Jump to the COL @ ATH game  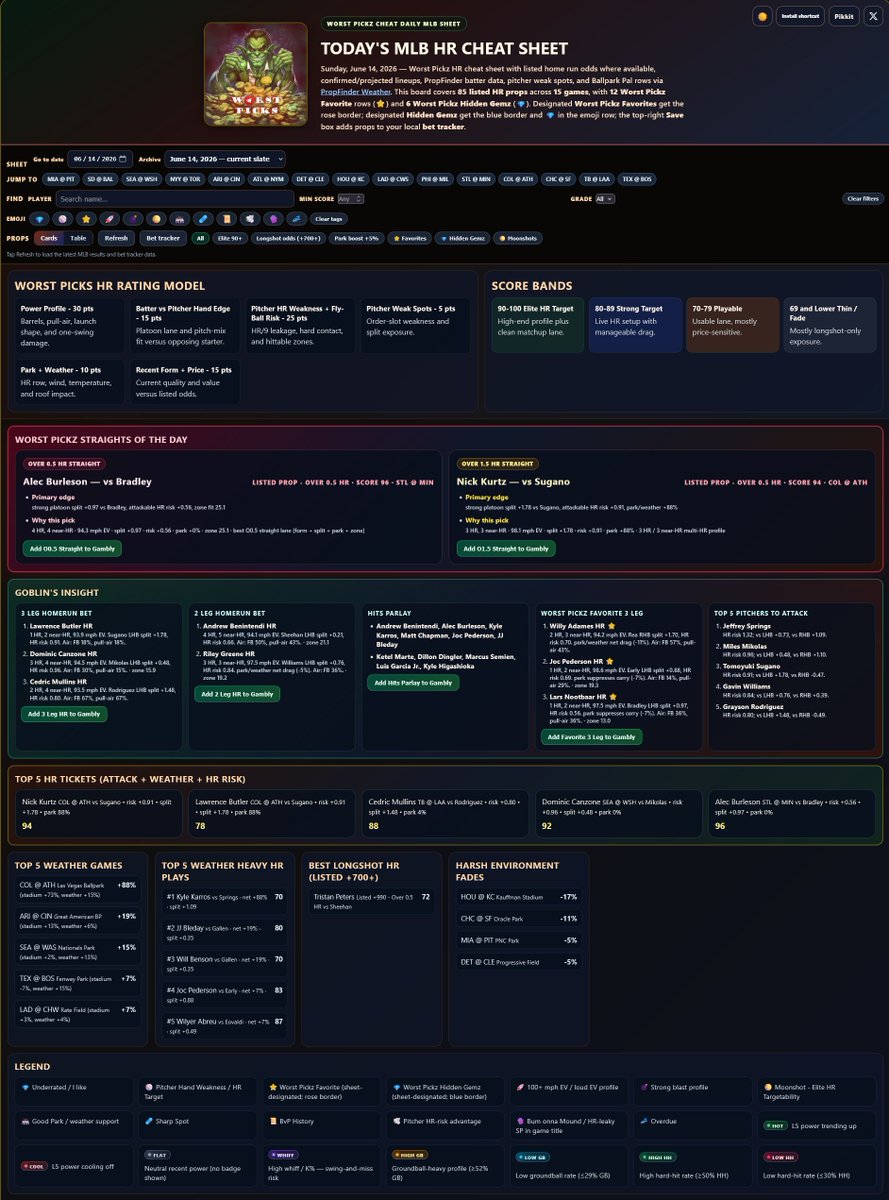pos(518,179)
